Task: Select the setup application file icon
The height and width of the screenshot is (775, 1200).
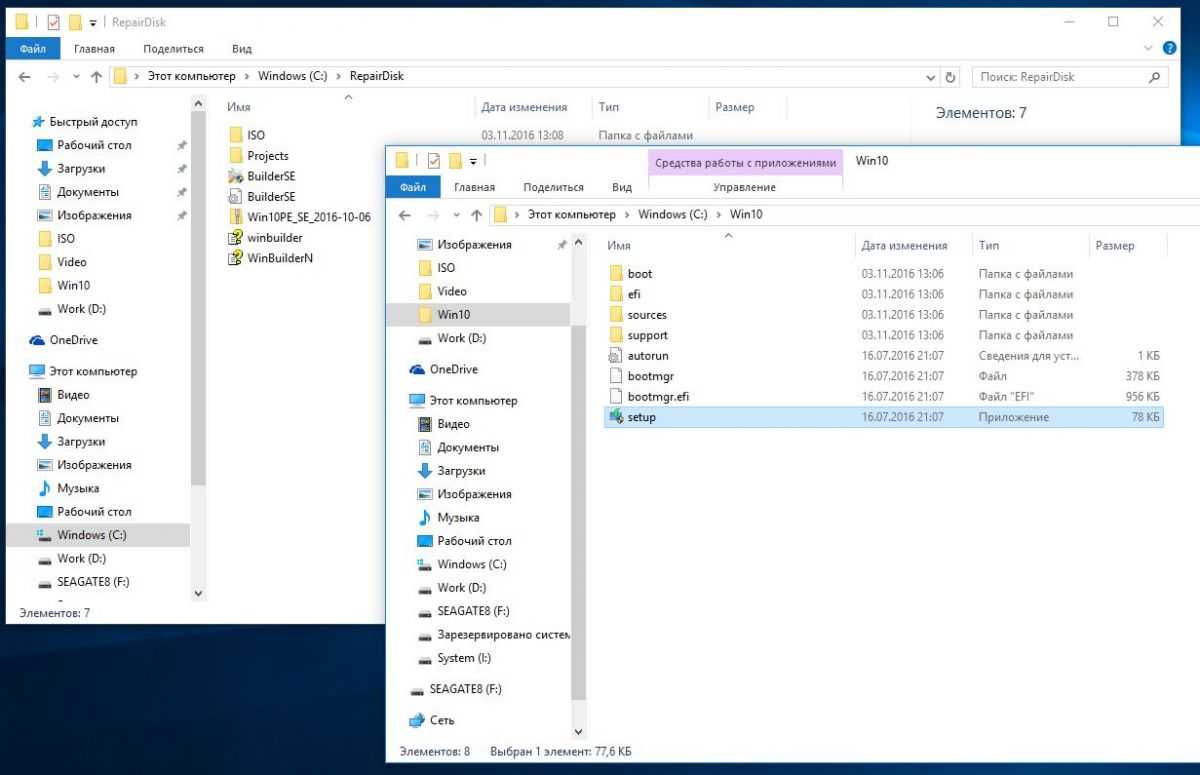Action: click(x=617, y=417)
